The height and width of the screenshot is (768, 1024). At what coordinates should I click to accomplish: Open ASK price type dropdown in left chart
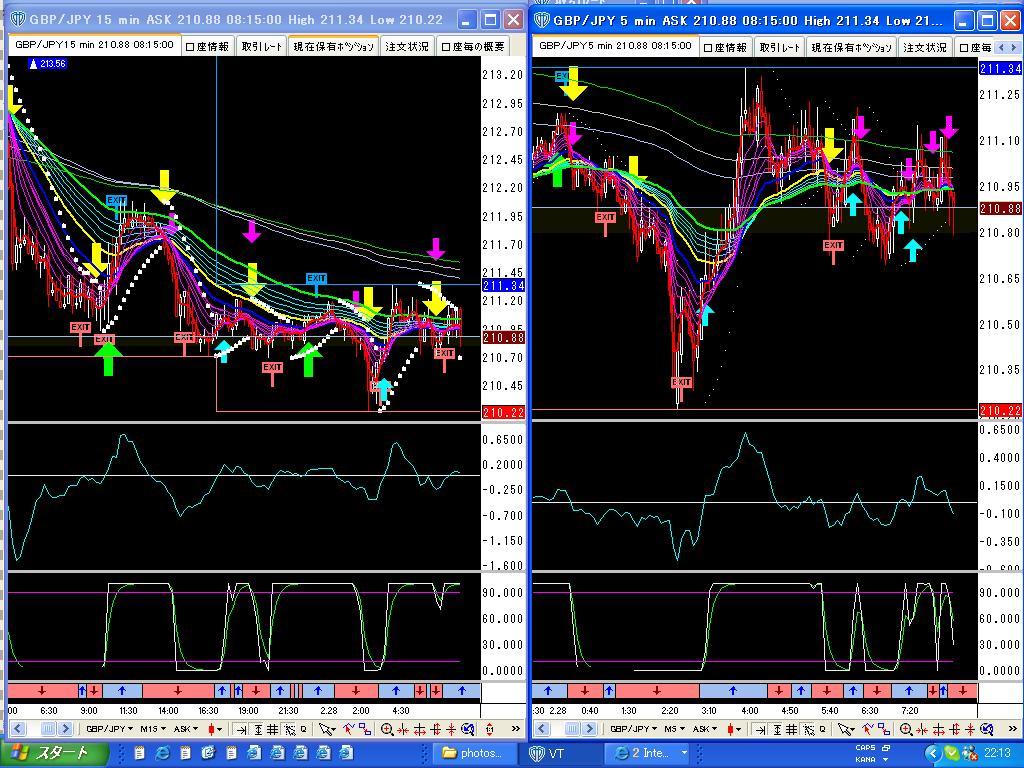click(186, 729)
